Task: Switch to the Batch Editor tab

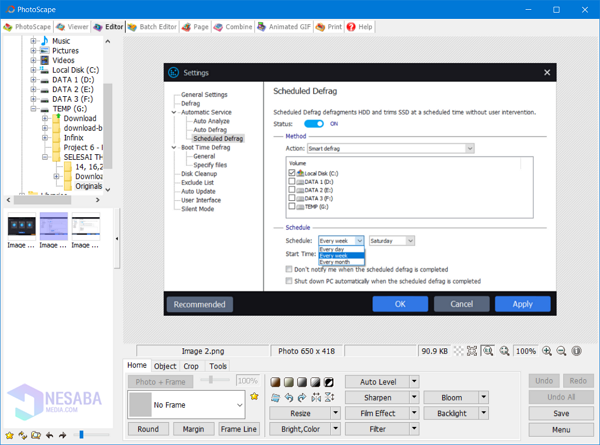Action: 152,27
